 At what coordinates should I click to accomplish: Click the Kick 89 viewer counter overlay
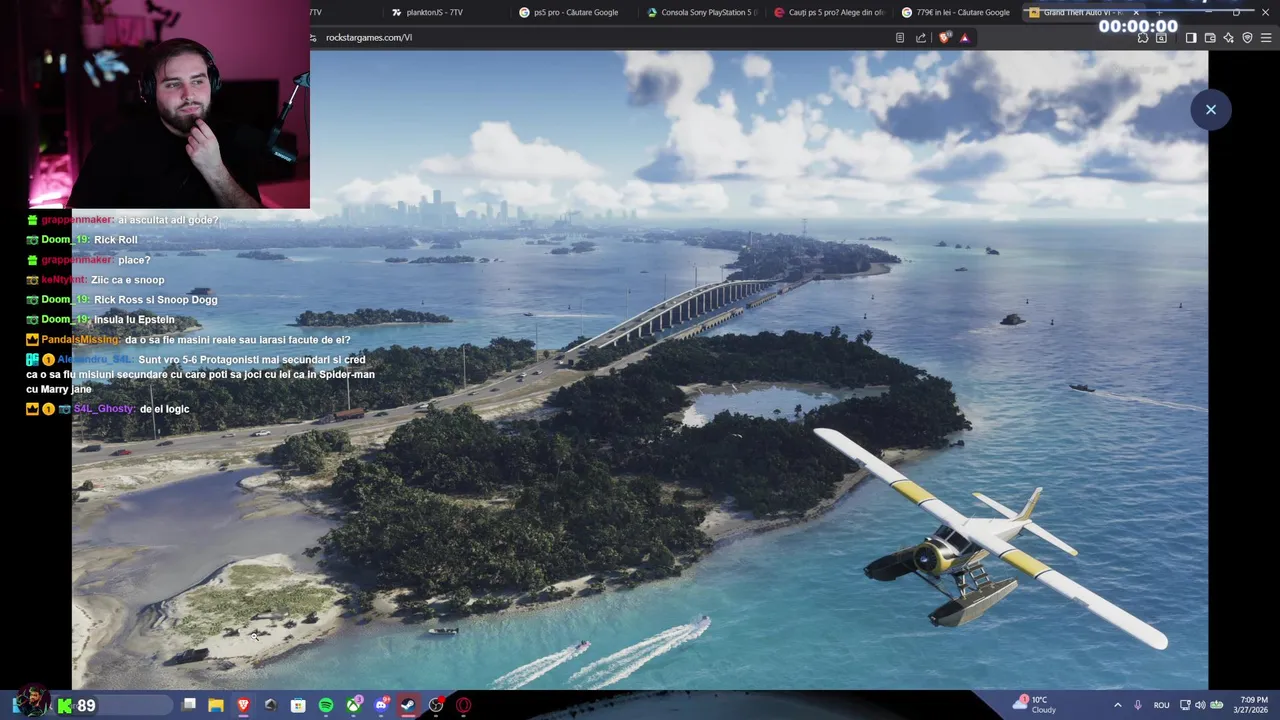75,706
